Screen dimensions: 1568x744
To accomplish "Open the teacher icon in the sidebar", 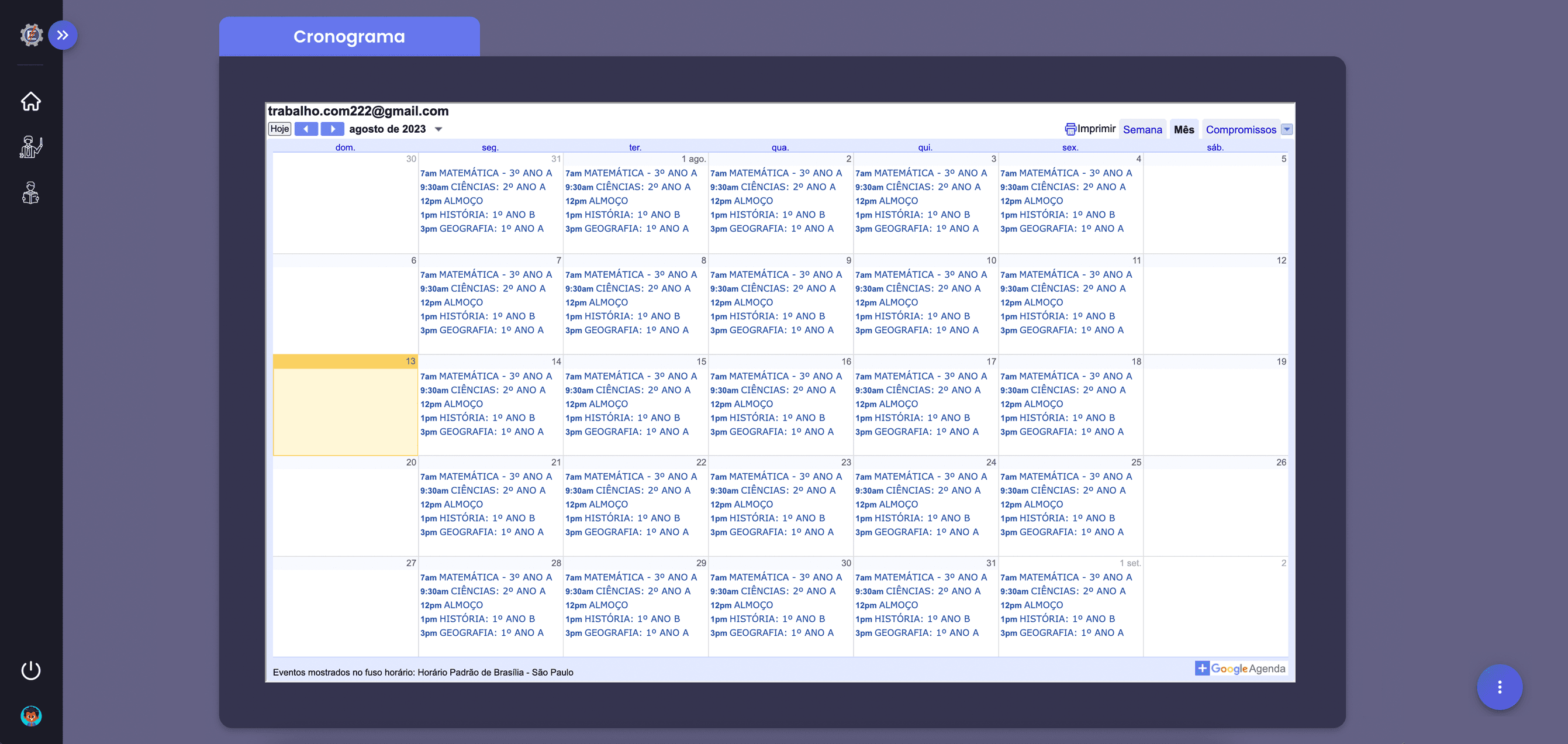I will tap(30, 147).
